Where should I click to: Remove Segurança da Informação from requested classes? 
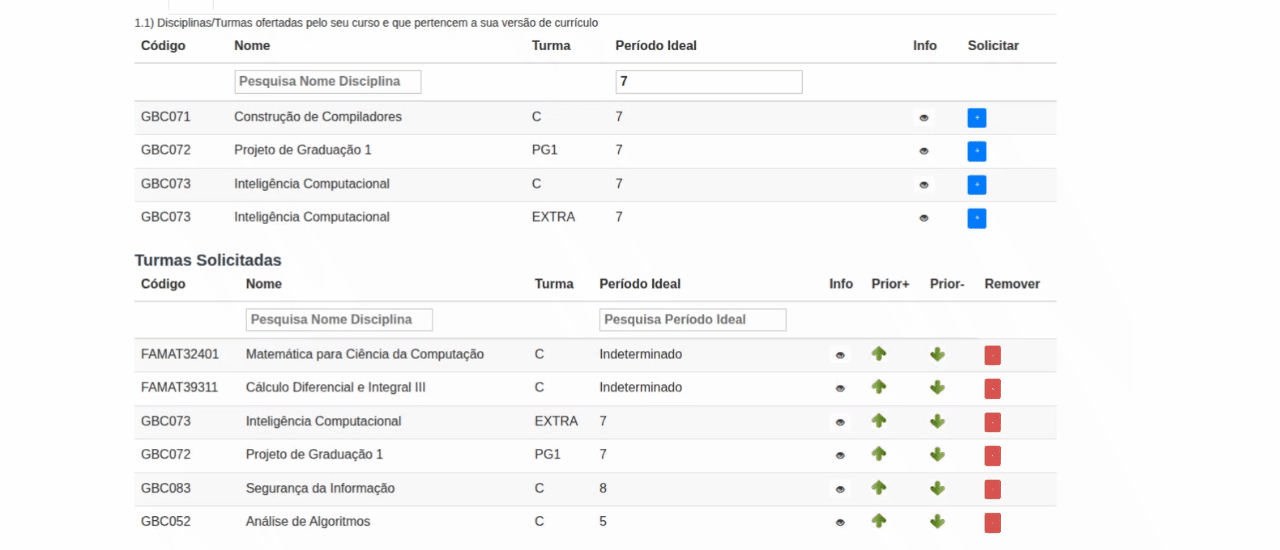pyautogui.click(x=992, y=489)
